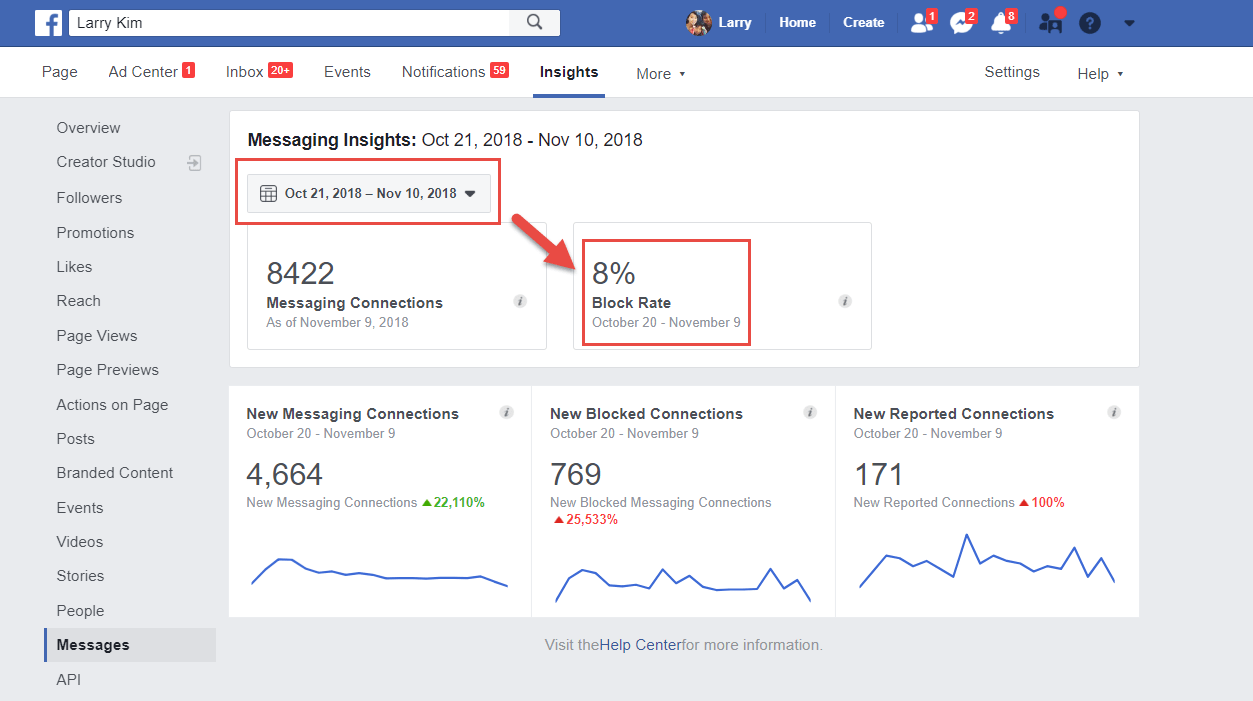Open the Messenger notifications icon

pyautogui.click(x=961, y=22)
